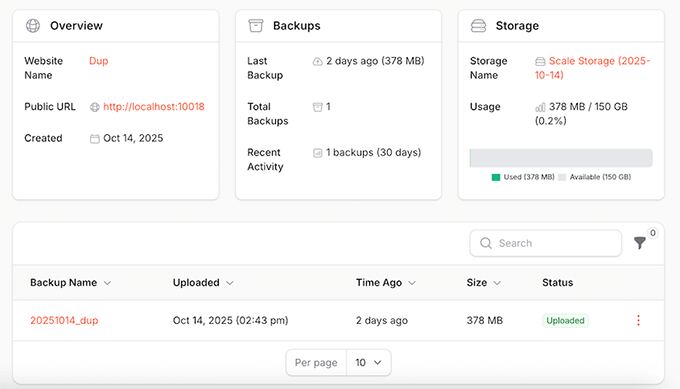This screenshot has height=389, width=680.
Task: Click the Backup Name column header text
Action: tap(63, 283)
